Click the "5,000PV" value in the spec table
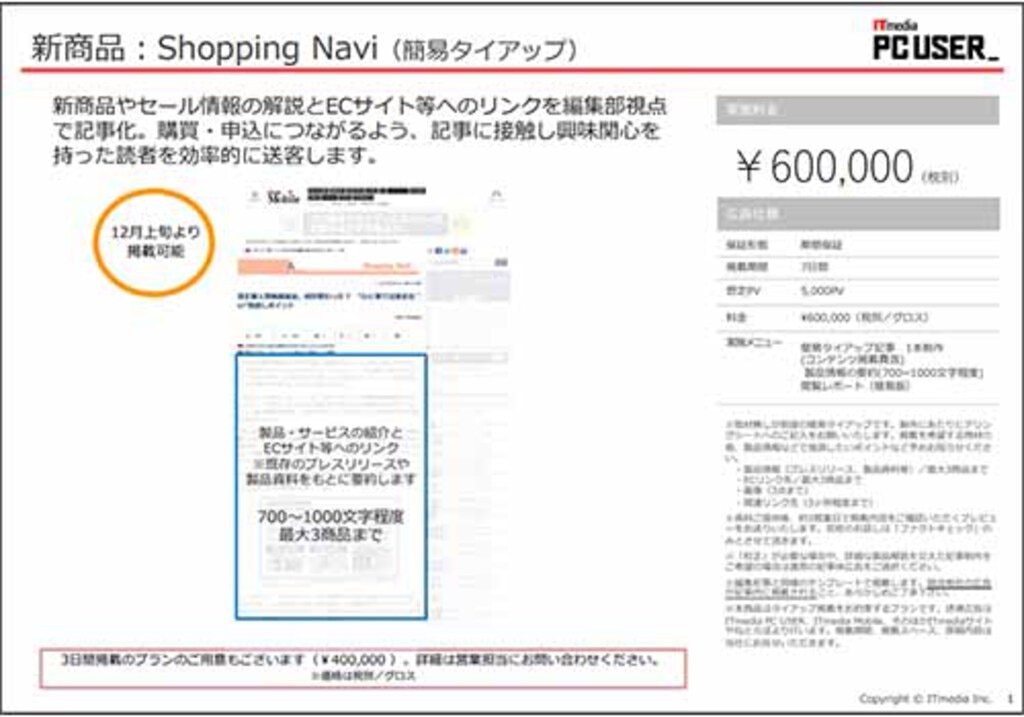 (x=822, y=291)
